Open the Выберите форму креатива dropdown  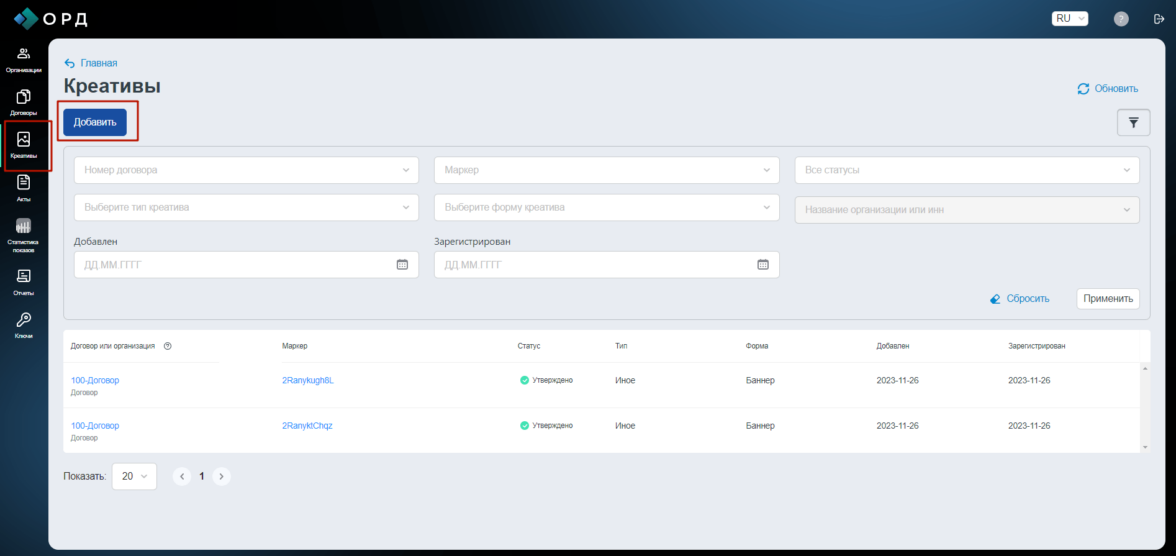(606, 207)
